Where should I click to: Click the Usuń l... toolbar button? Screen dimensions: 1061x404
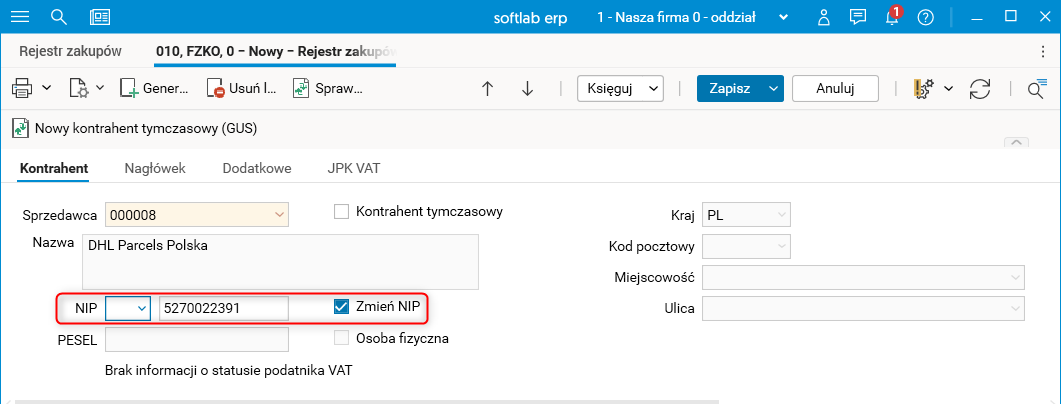tap(242, 88)
